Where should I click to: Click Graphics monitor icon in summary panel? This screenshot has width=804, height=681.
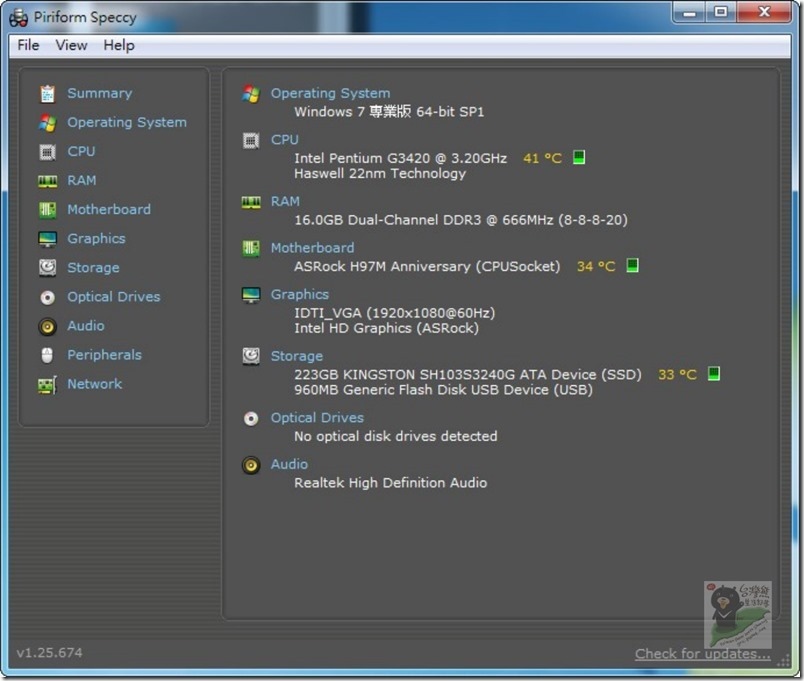coord(251,295)
